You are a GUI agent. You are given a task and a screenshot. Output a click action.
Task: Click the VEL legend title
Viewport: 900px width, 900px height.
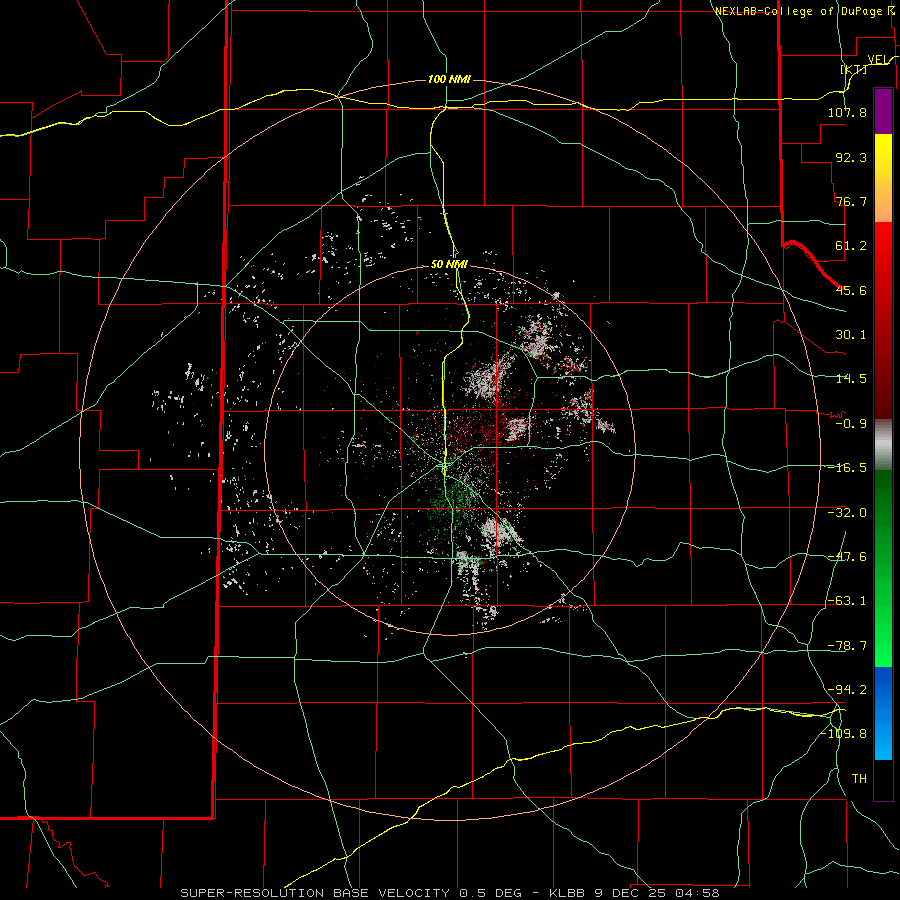(x=878, y=59)
